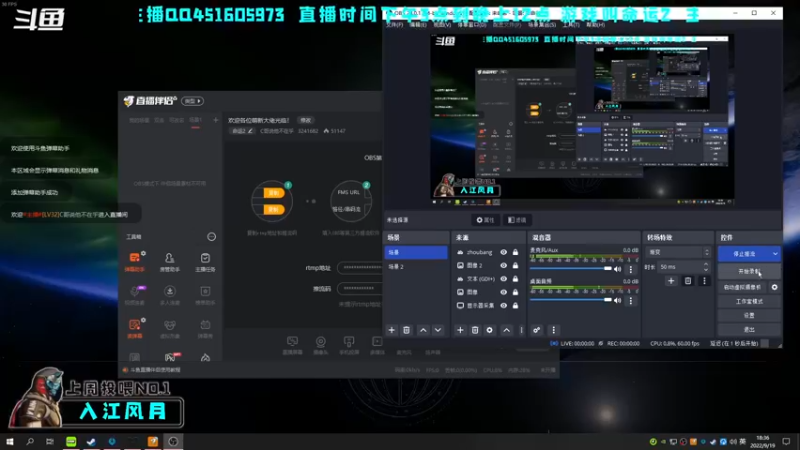Open the 渐变 transition type dropdown
The width and height of the screenshot is (800, 450).
(678, 252)
